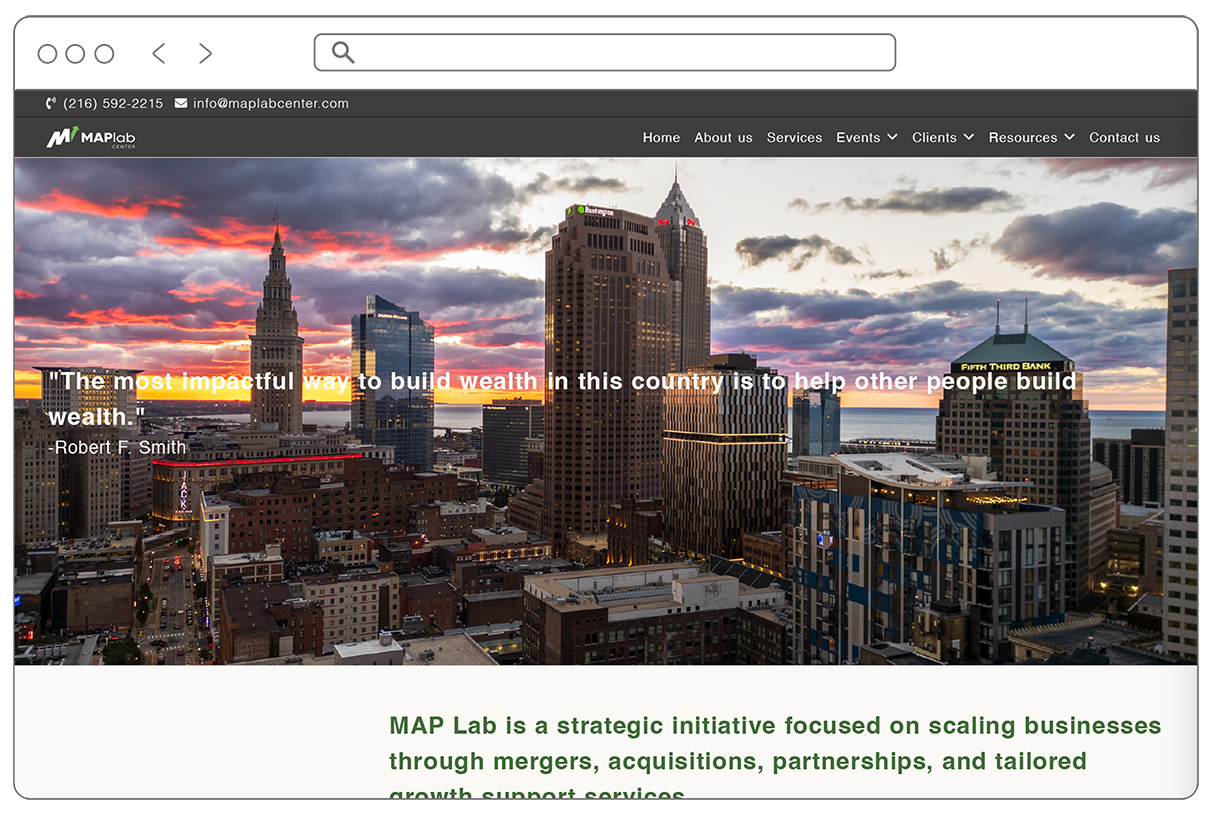This screenshot has width=1216, height=820.
Task: Click the browser forward arrow
Action: coord(205,53)
